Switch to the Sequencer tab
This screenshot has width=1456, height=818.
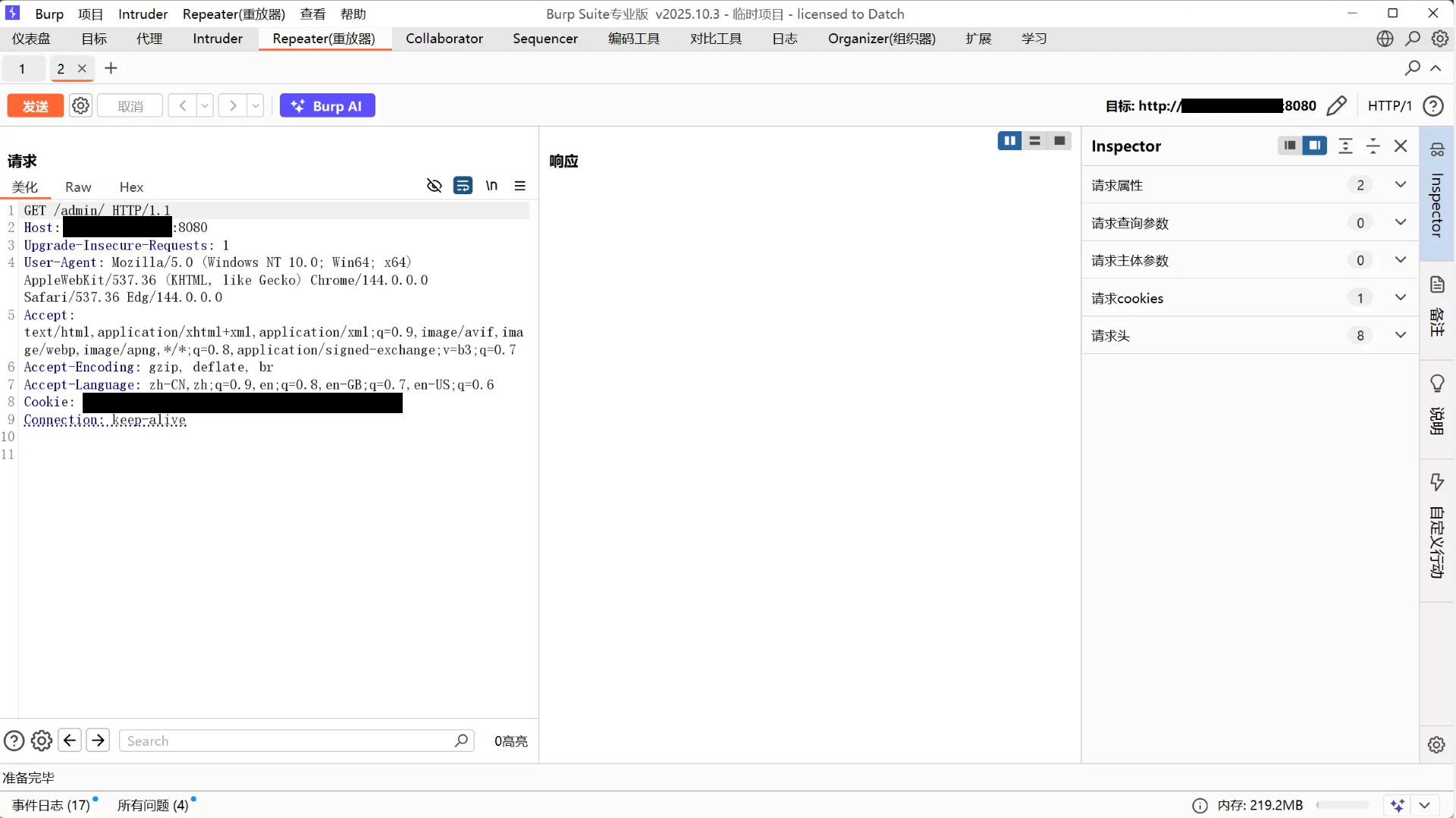[x=545, y=39]
